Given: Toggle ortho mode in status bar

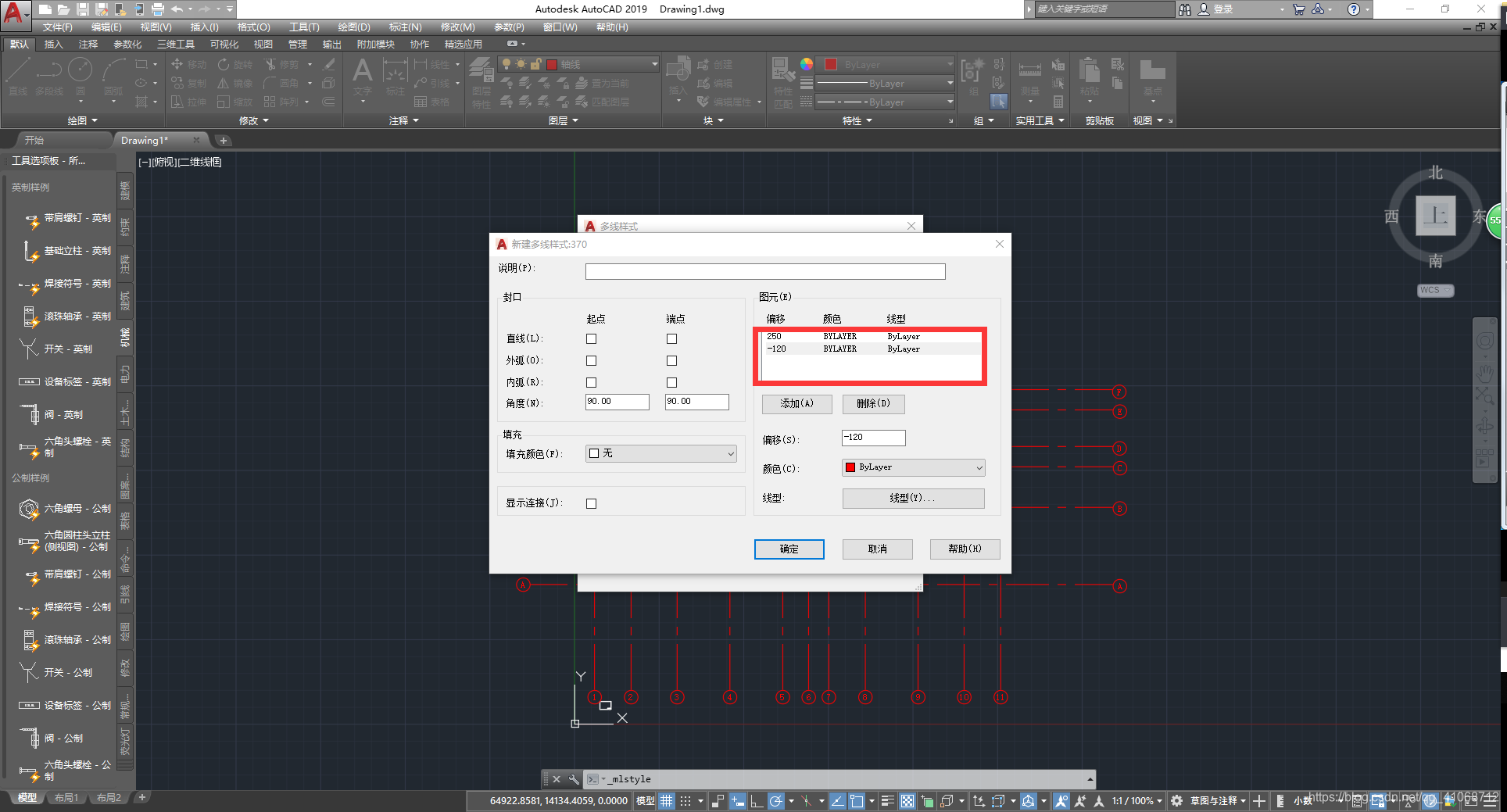Looking at the screenshot, I should point(756,800).
